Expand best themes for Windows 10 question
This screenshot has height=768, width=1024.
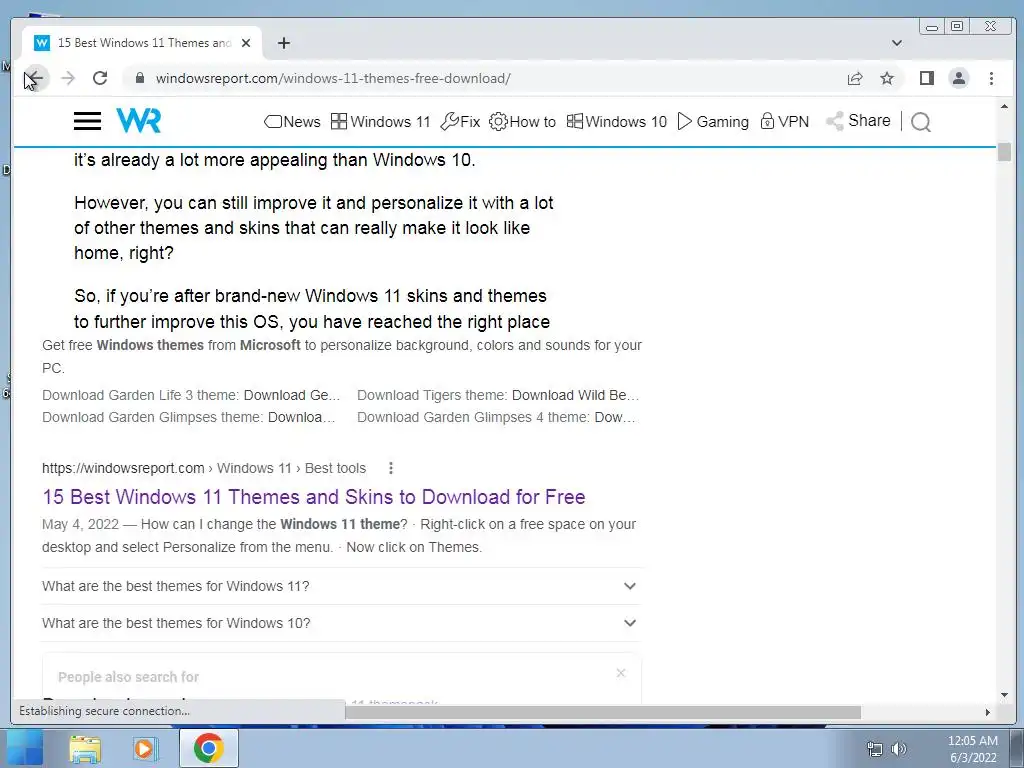[x=340, y=623]
